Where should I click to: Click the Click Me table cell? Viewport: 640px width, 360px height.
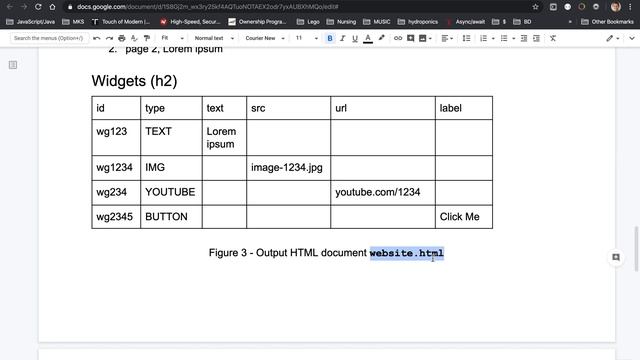click(x=464, y=217)
